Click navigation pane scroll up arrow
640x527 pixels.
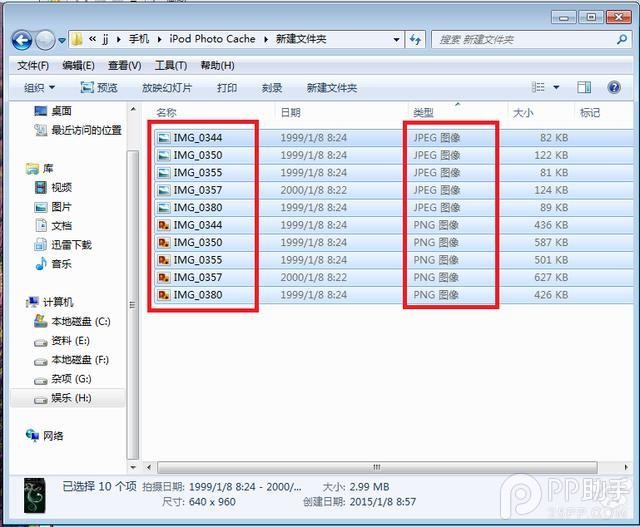(133, 109)
